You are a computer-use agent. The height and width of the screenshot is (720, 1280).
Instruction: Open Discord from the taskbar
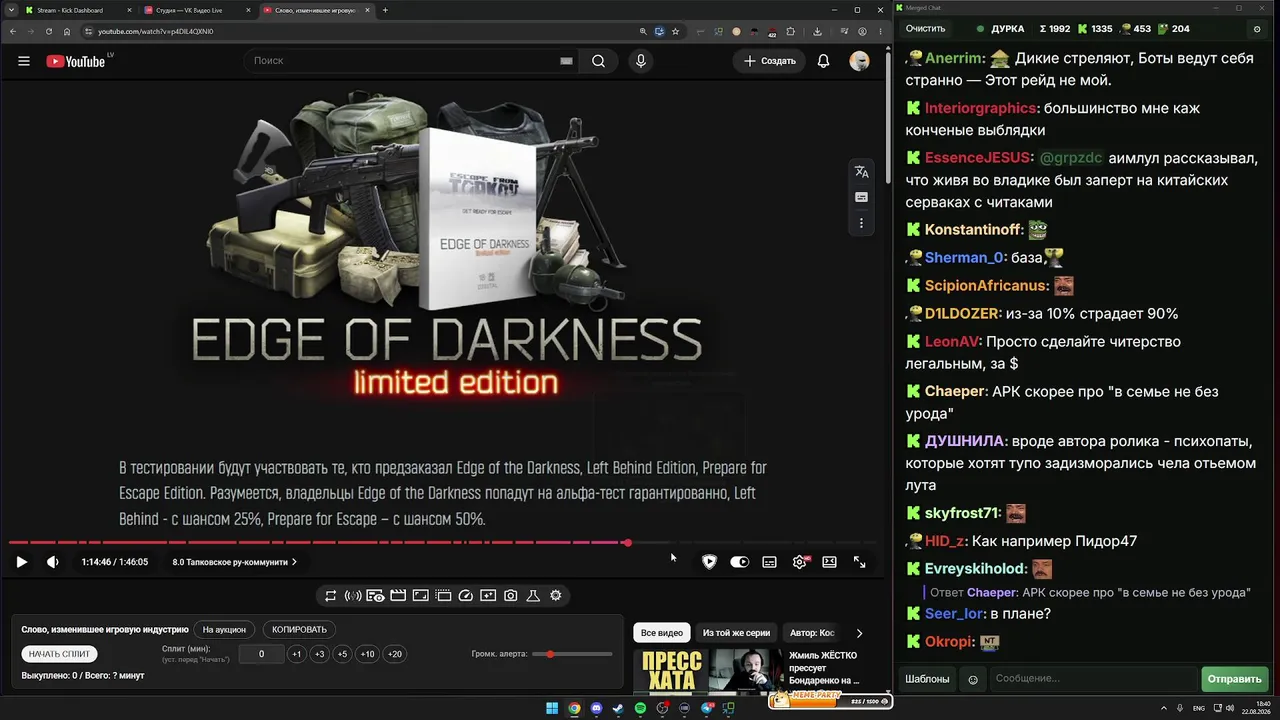pos(597,709)
